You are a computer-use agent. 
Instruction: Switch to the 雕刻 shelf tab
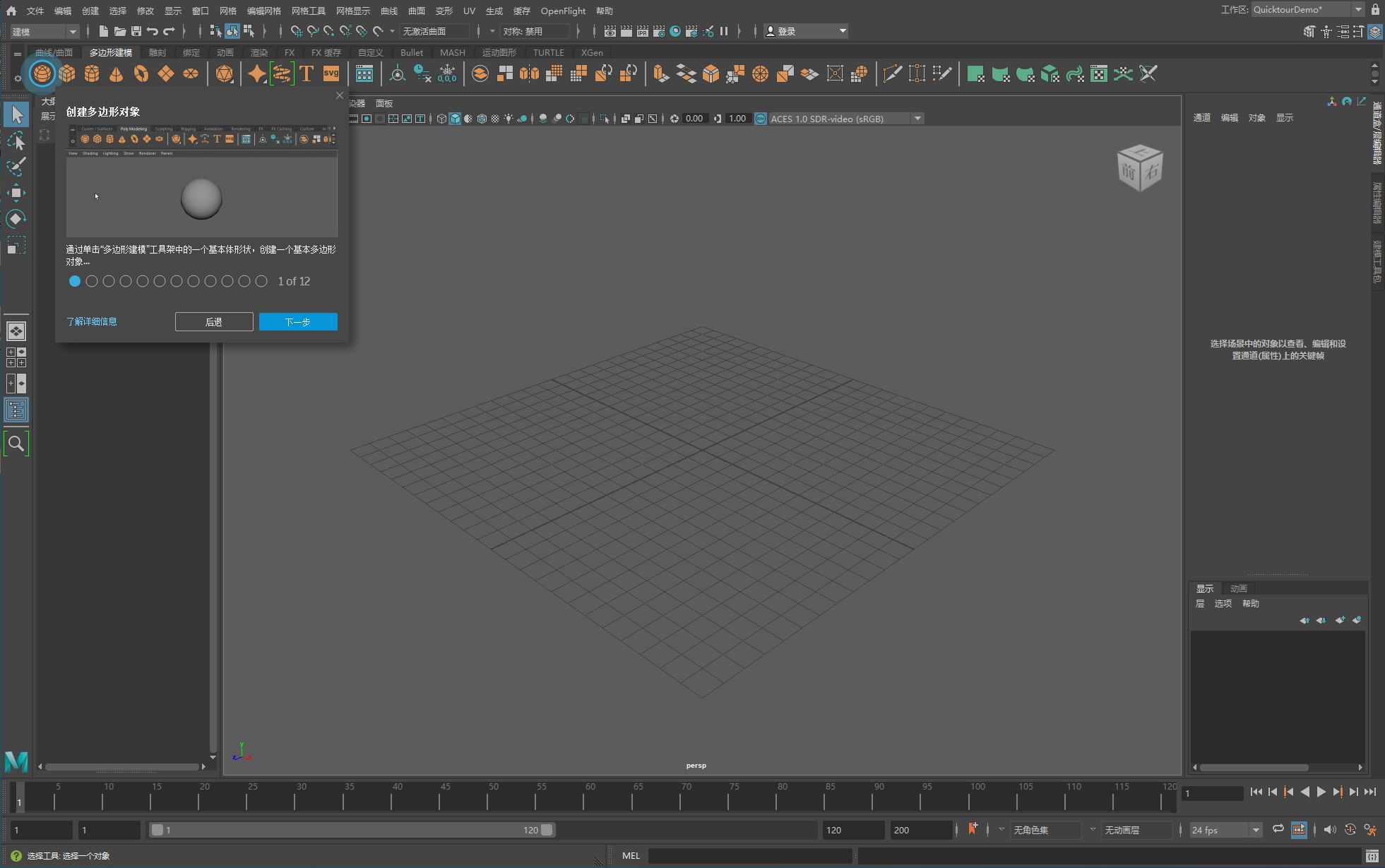[x=157, y=53]
